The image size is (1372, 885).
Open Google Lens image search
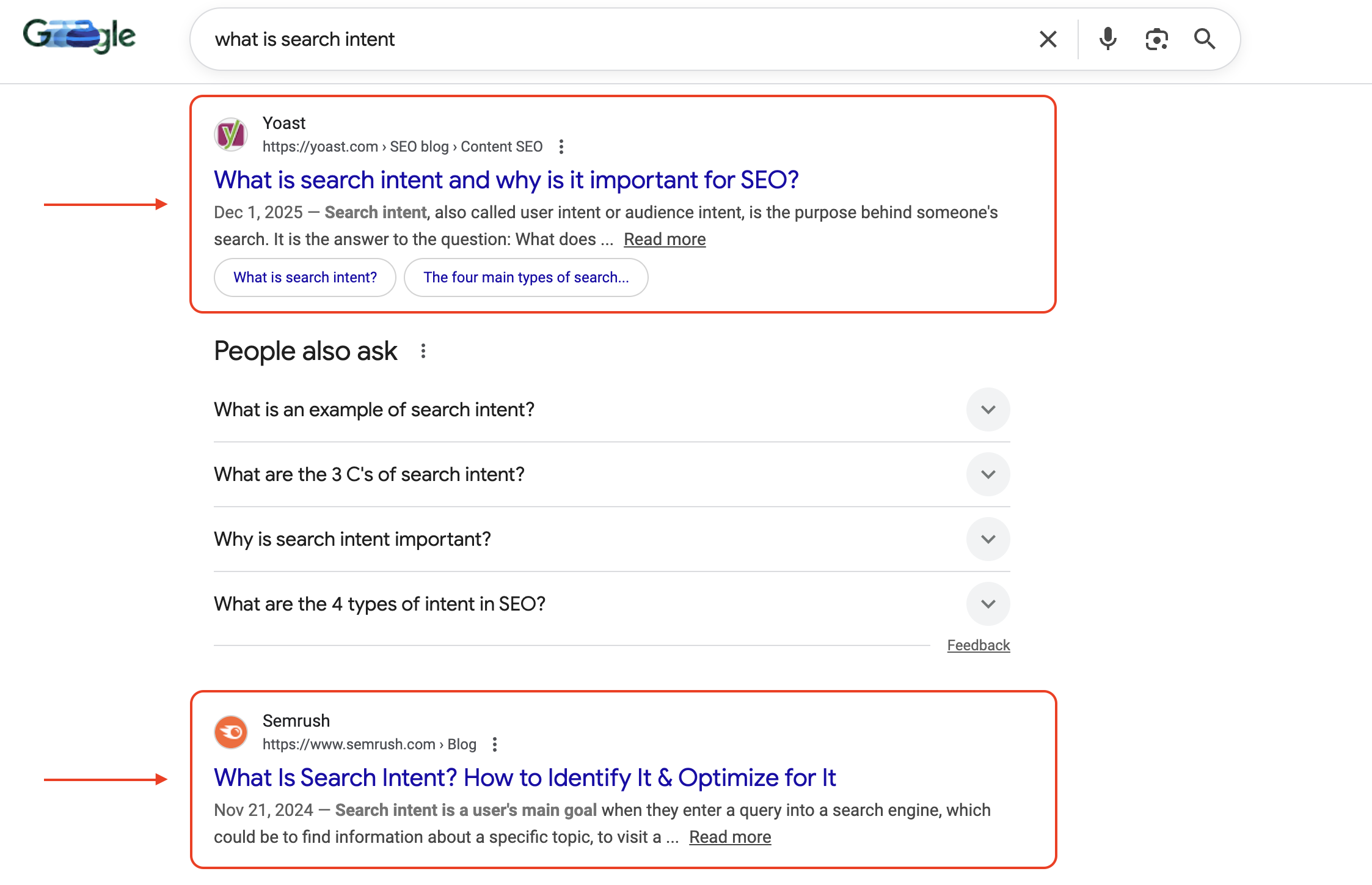coord(1156,39)
